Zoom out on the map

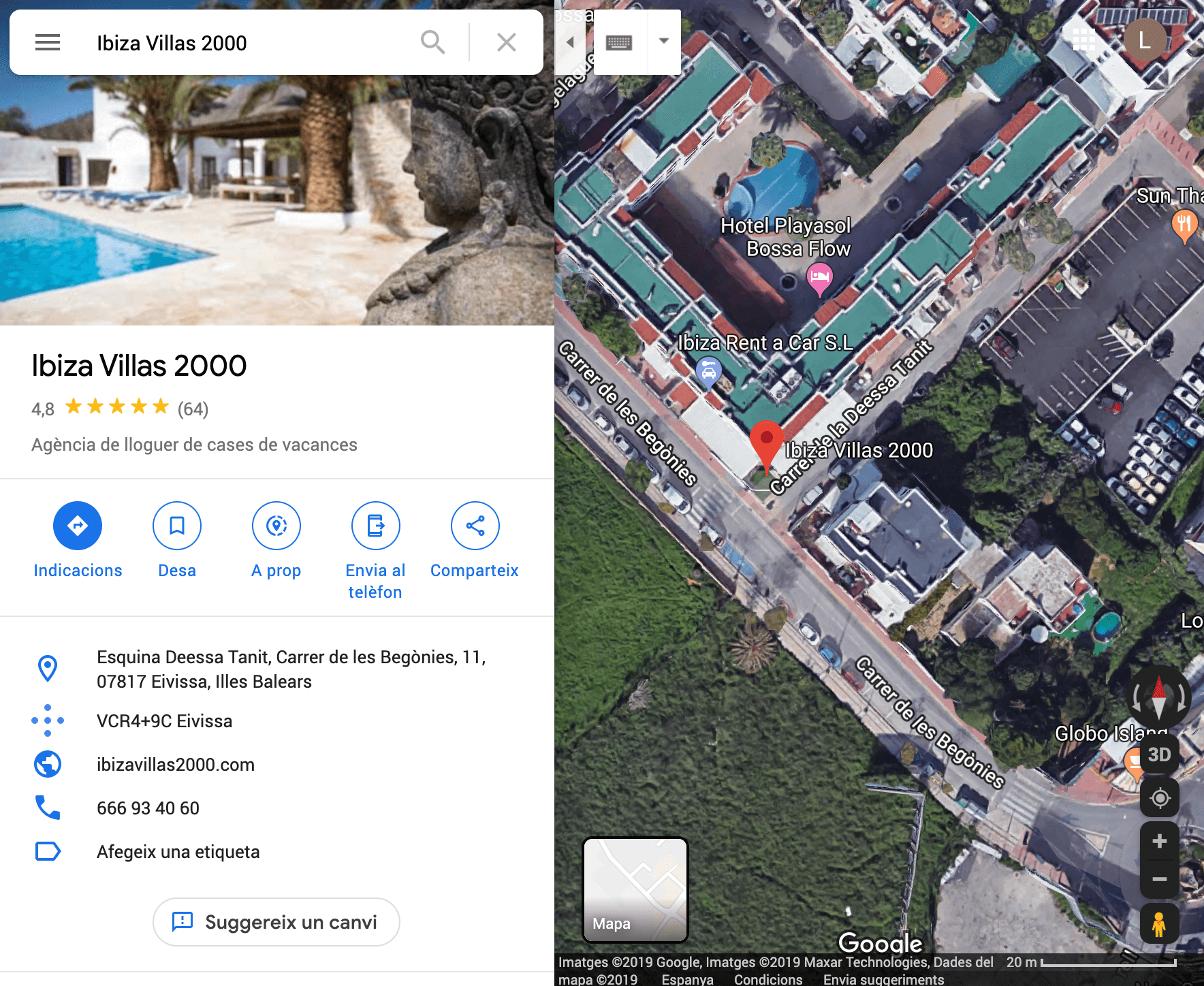point(1159,879)
